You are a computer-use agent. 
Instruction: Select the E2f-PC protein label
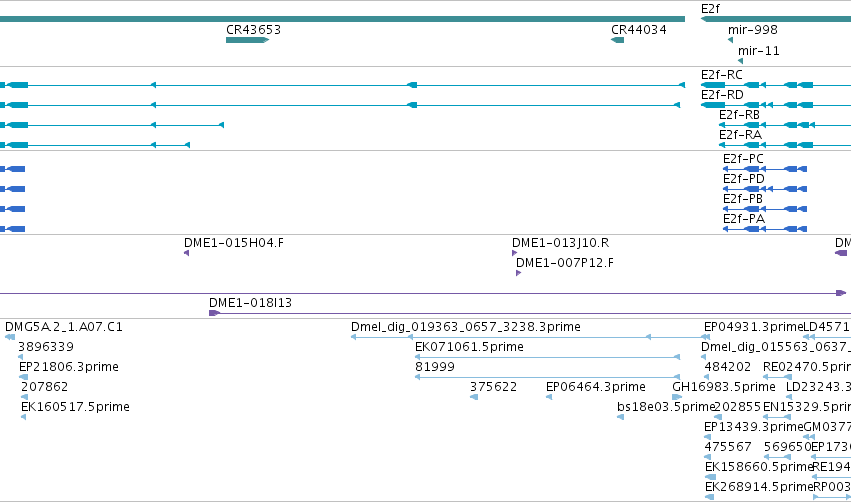(x=743, y=158)
